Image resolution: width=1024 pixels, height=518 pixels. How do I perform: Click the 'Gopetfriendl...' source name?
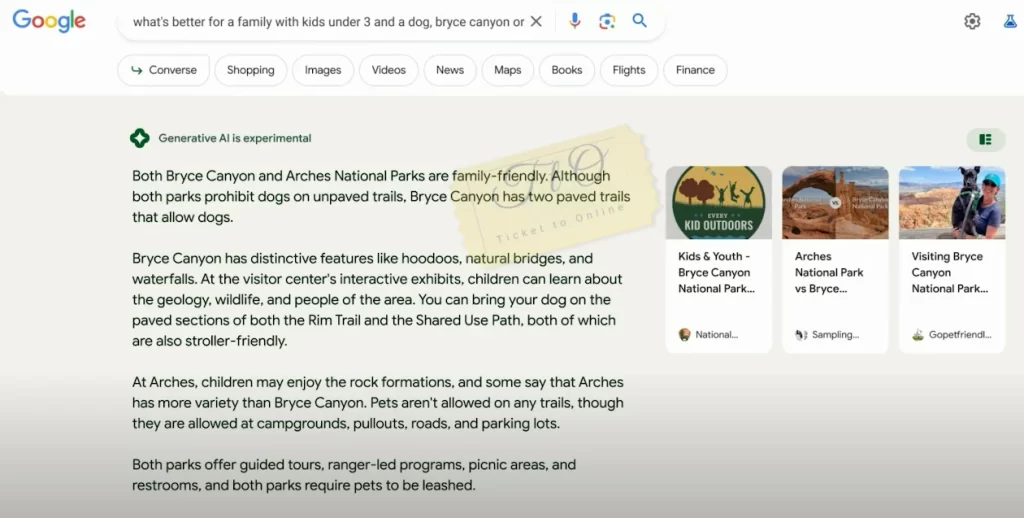point(960,334)
